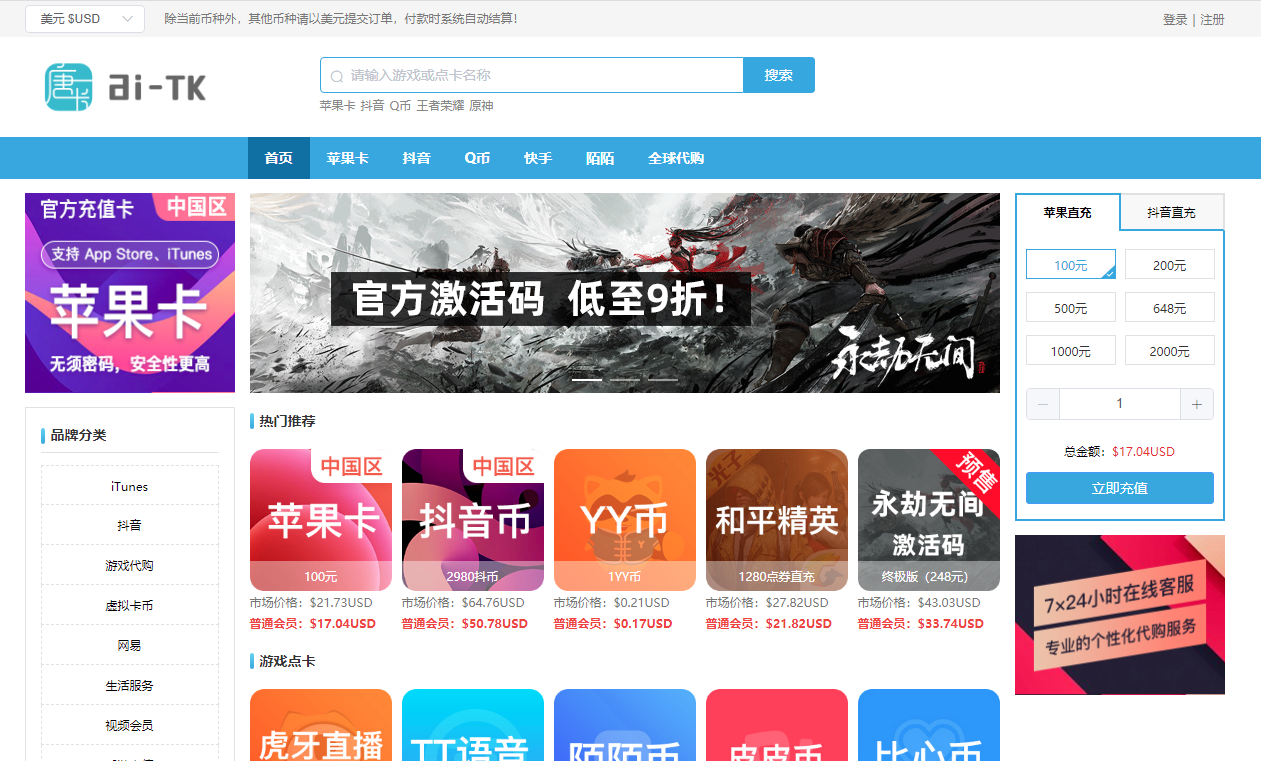Image resolution: width=1261 pixels, height=761 pixels.
Task: Click 苹果卡 hot search keyword
Action: [337, 106]
